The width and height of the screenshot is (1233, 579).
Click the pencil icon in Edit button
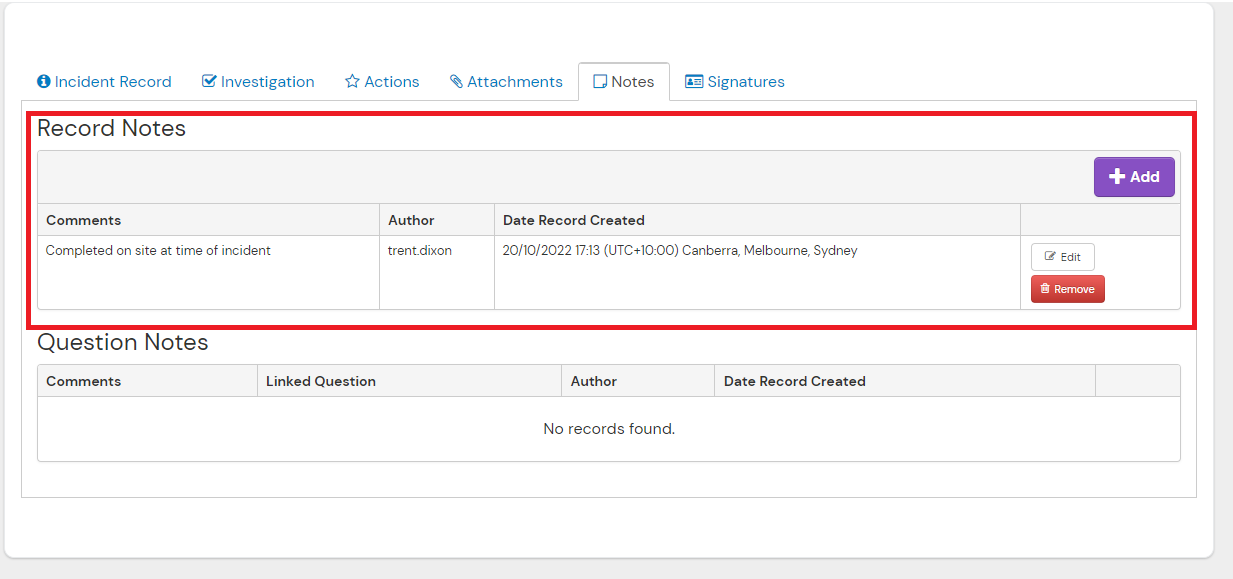[1050, 257]
